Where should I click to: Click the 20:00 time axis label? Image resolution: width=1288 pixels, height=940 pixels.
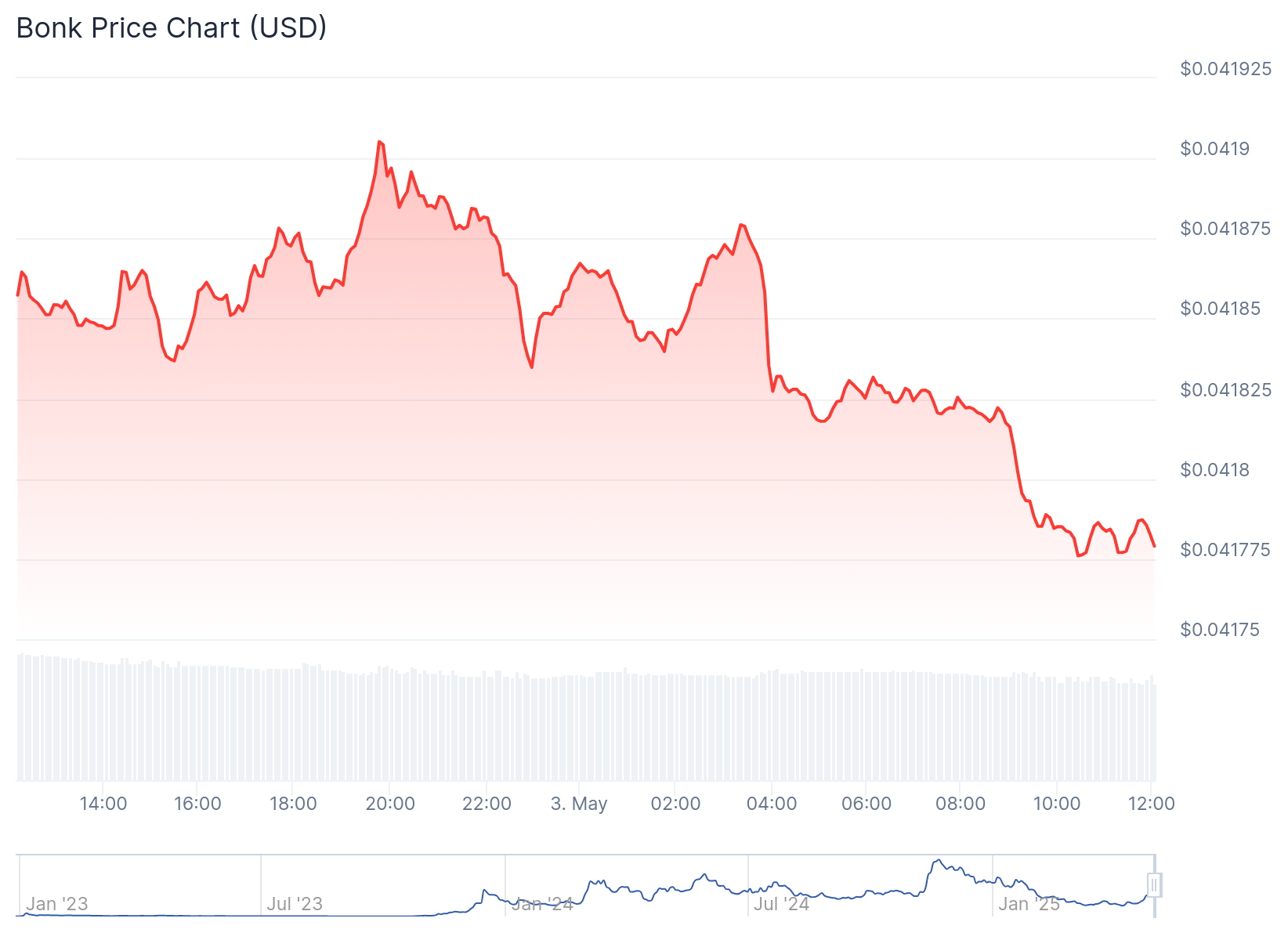[390, 804]
